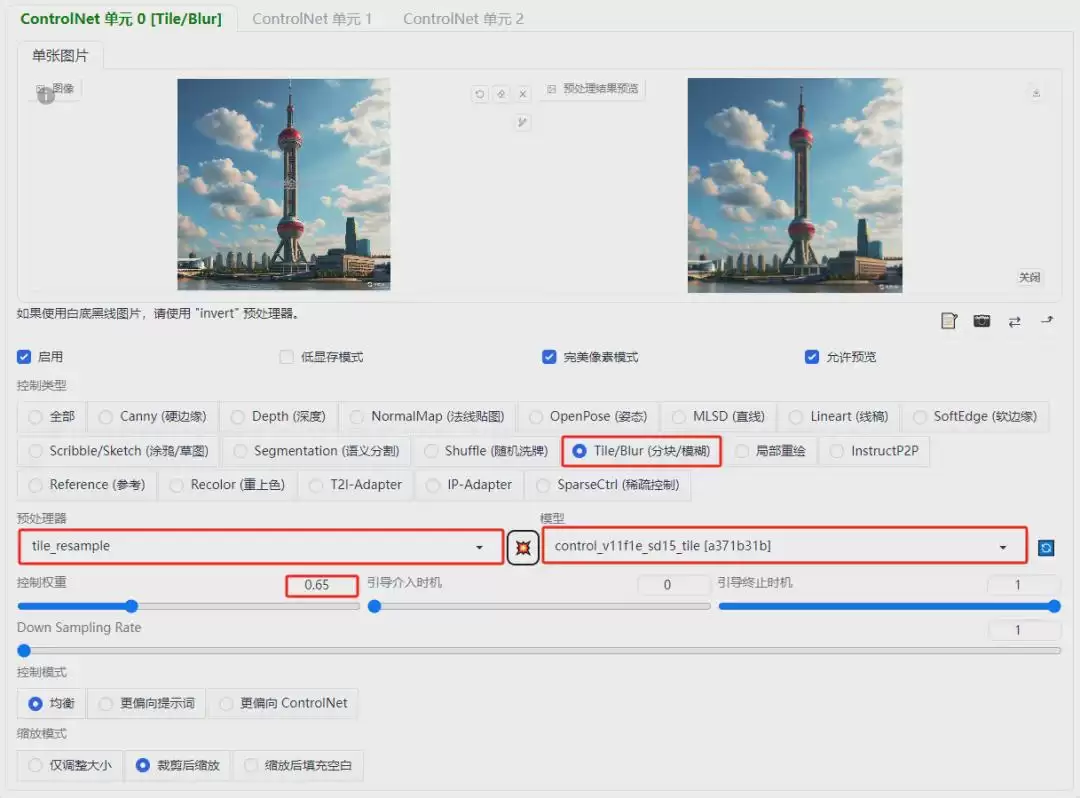Select the T2I-Adapter control type
Viewport: 1080px width, 798px height.
[356, 485]
